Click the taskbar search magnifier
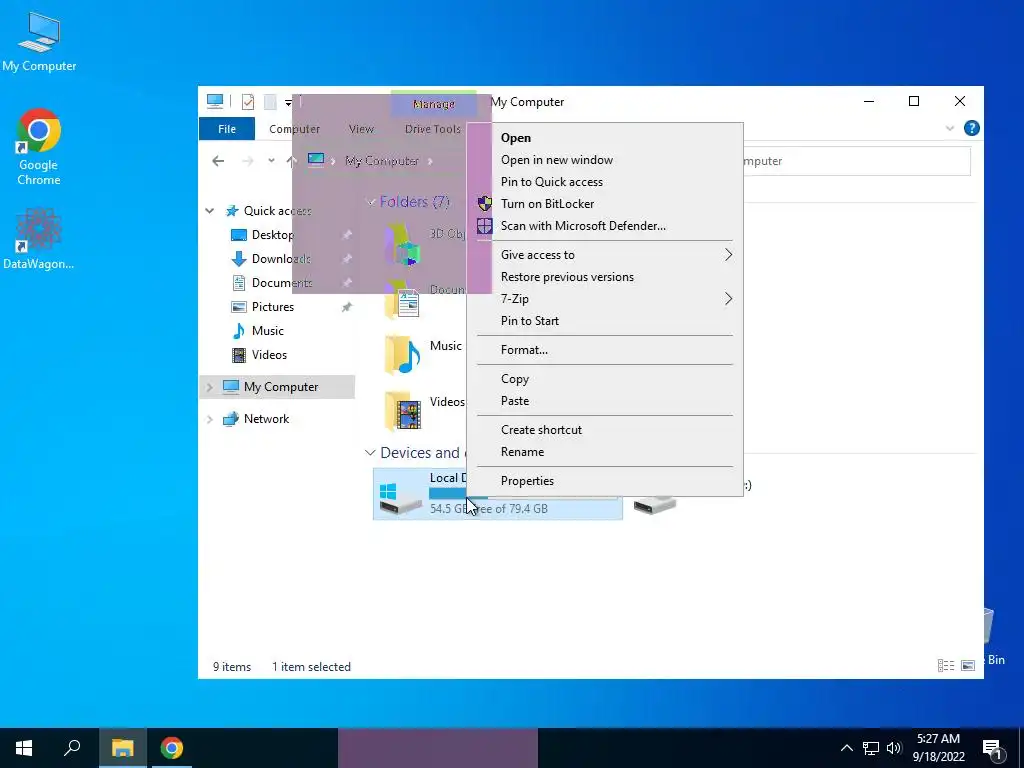 tap(72, 748)
